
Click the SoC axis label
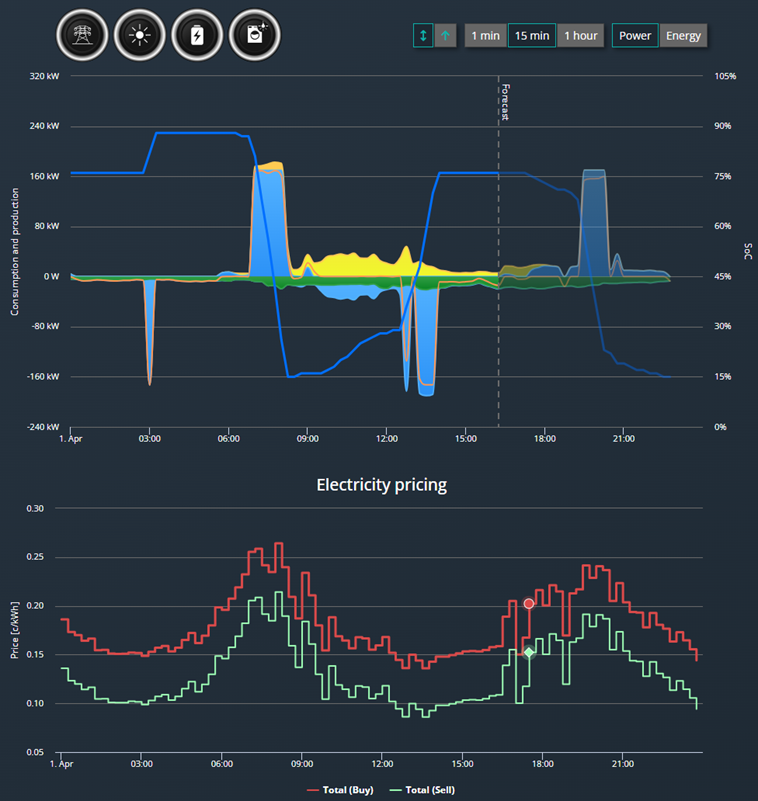tap(748, 251)
